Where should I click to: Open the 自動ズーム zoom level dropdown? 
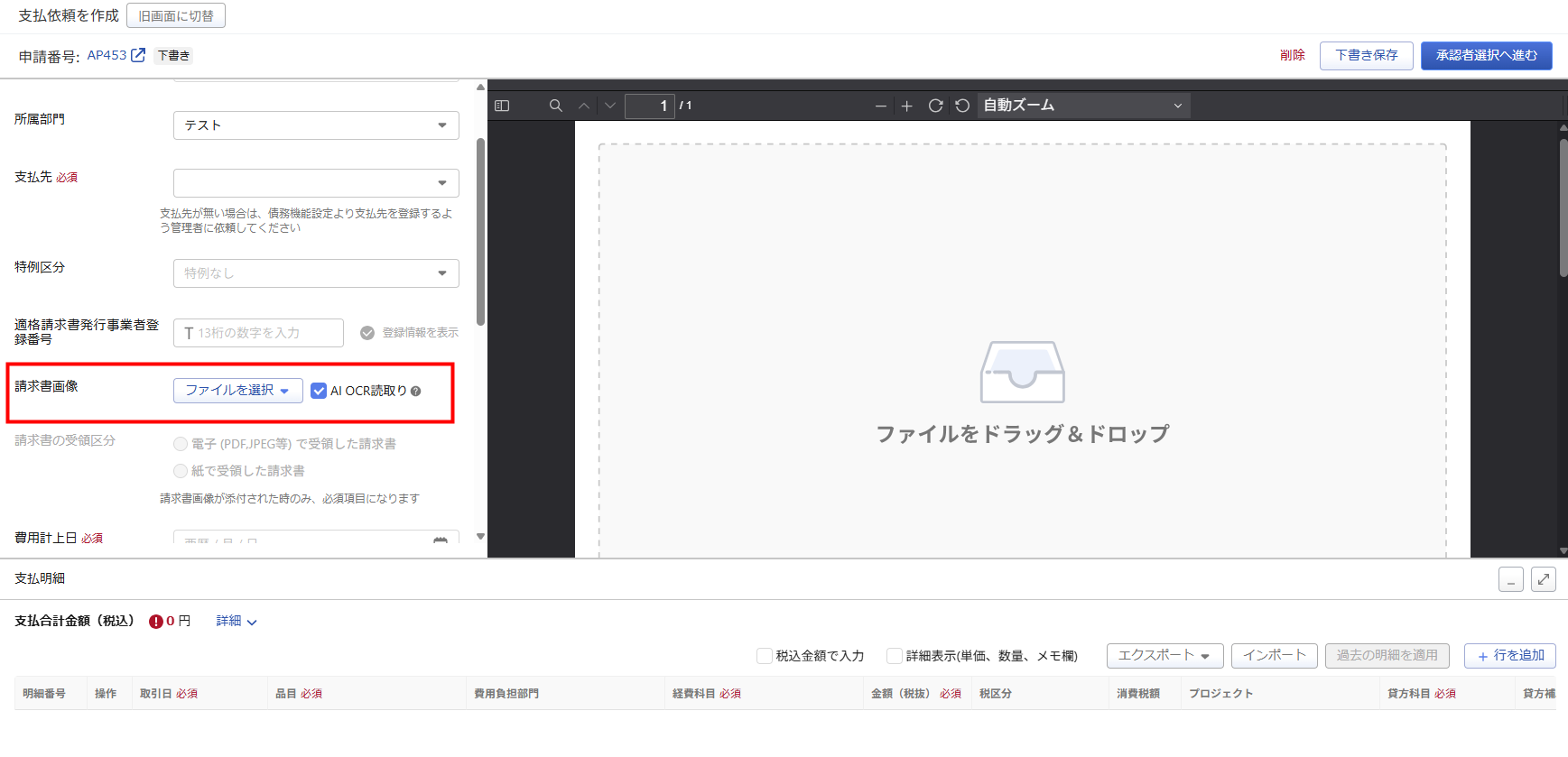tap(1082, 106)
